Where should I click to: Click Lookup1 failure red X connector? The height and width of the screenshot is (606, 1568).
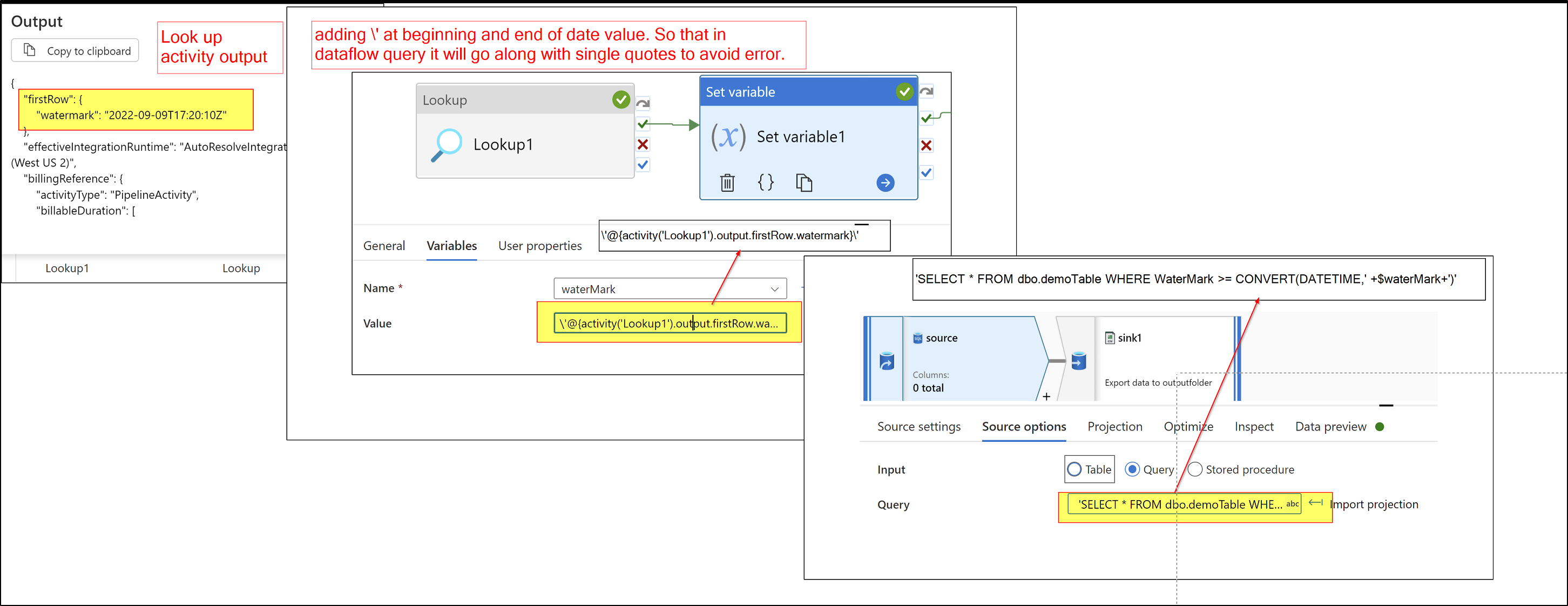[643, 144]
